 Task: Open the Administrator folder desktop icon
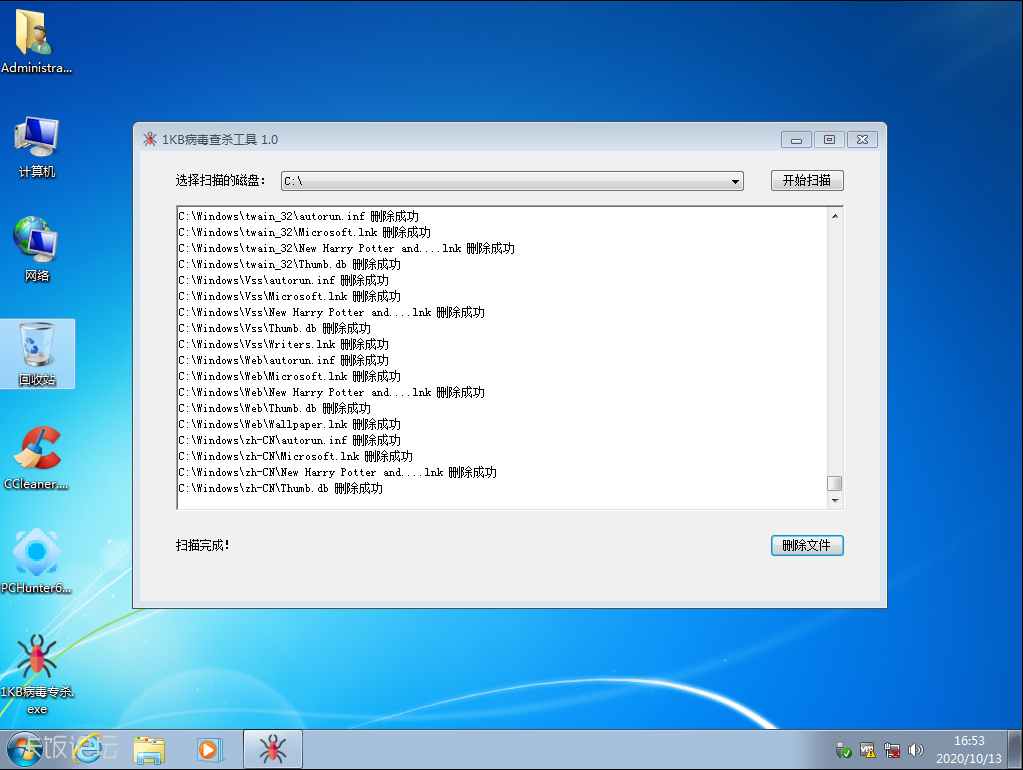[36, 40]
